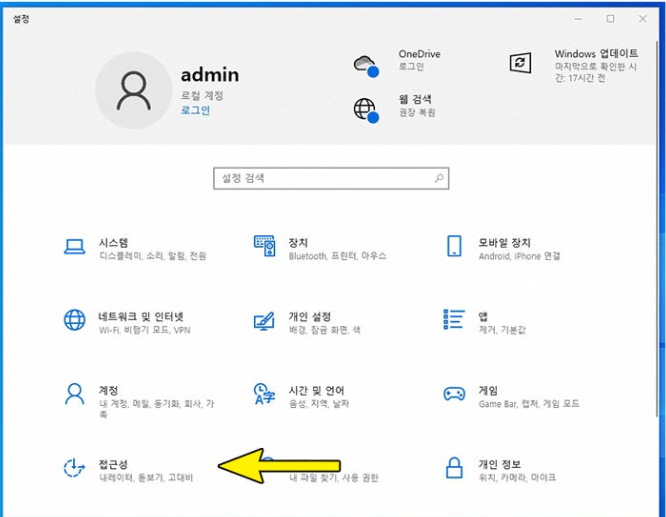The image size is (666, 517).
Task: Open the 시스템 laptop icon
Action: click(x=74, y=247)
